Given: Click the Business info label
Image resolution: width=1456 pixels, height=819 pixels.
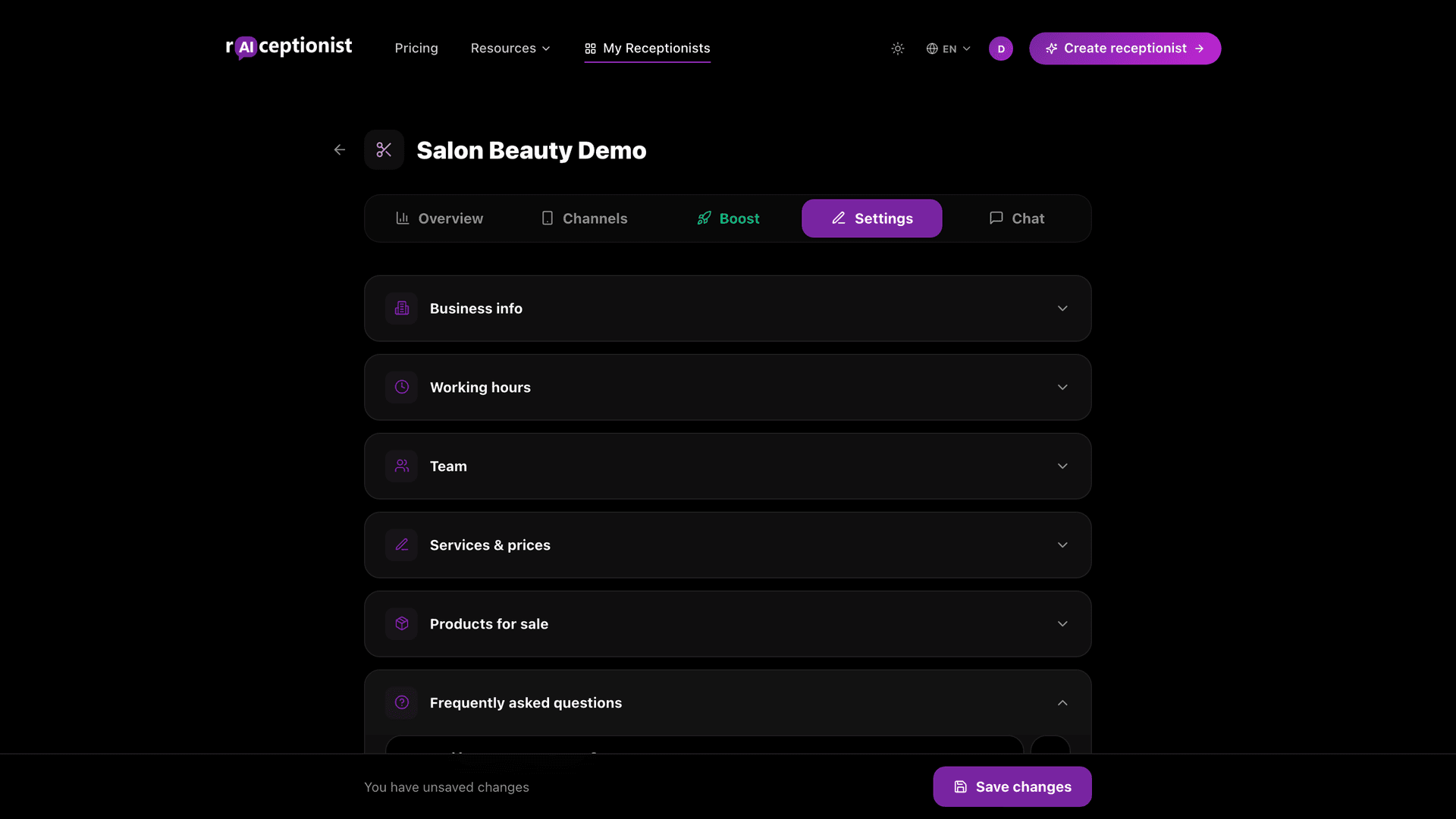Looking at the screenshot, I should [x=476, y=309].
